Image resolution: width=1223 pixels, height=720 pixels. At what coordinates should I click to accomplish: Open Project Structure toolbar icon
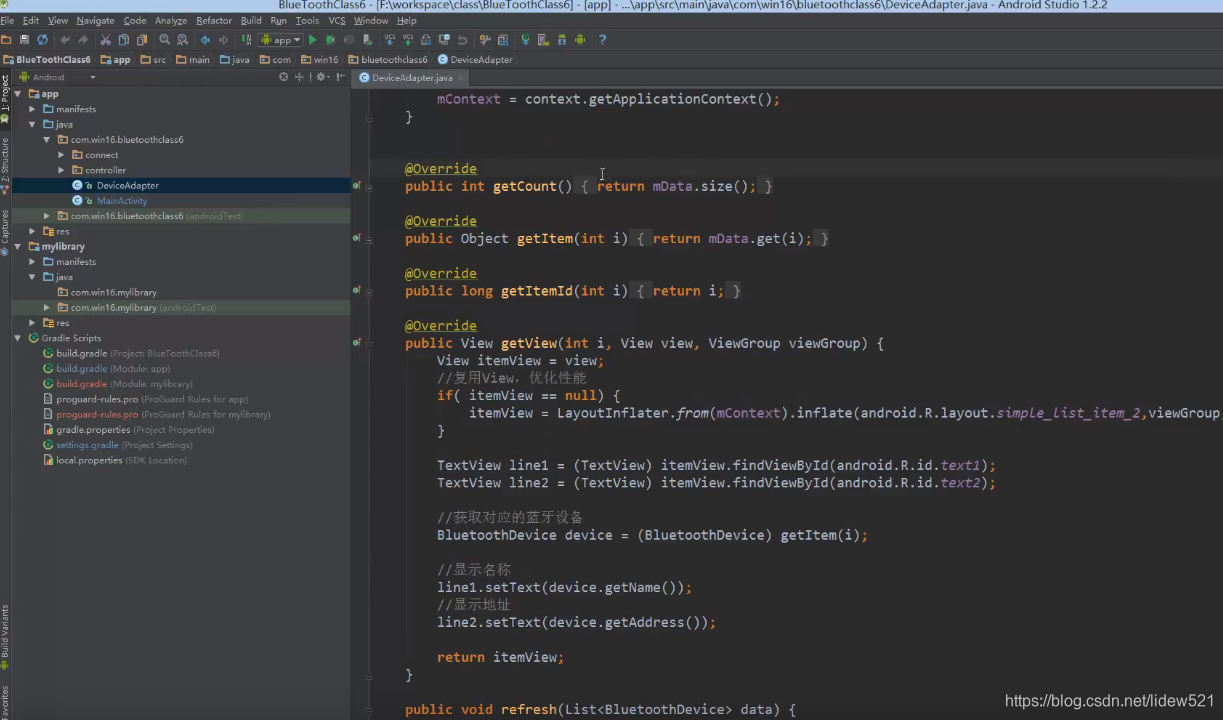point(502,40)
